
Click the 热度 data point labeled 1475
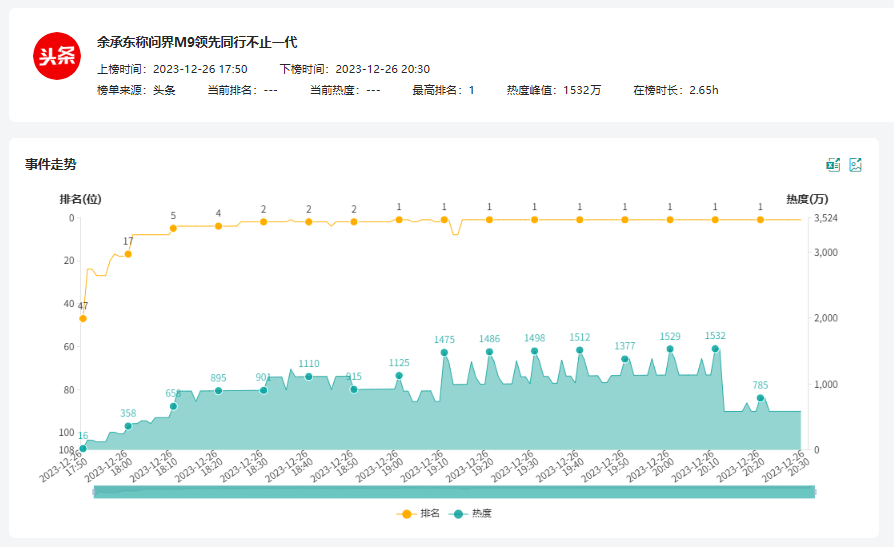[444, 352]
